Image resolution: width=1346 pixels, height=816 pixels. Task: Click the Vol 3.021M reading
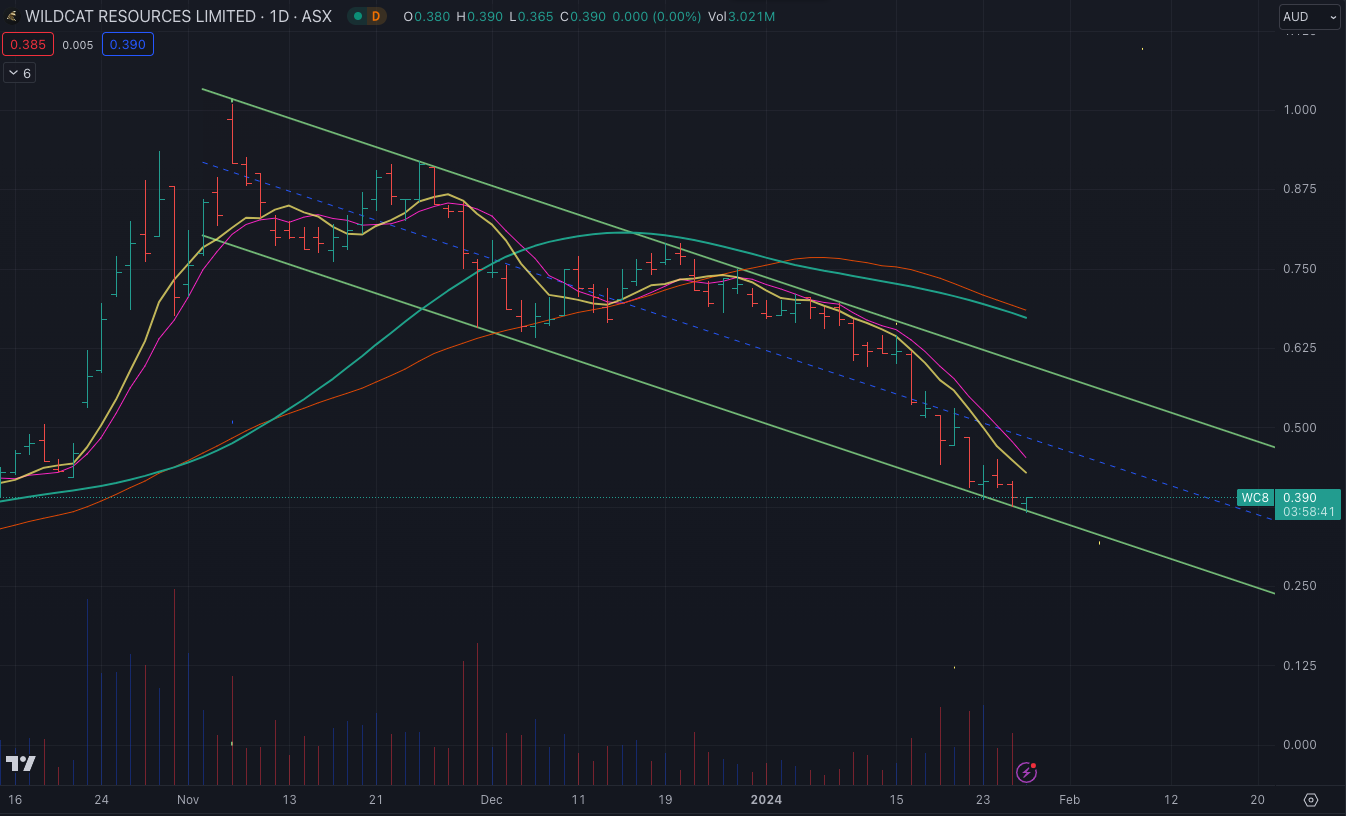click(742, 16)
